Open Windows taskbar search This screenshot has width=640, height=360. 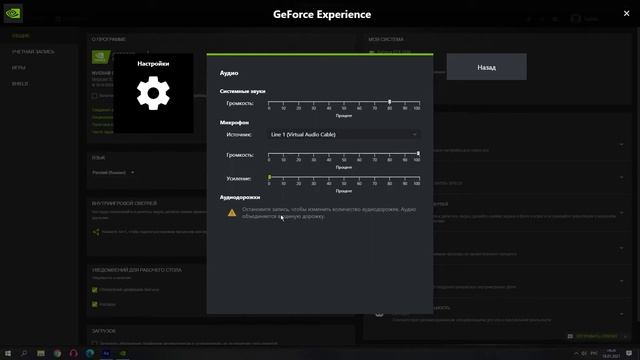click(x=24, y=353)
